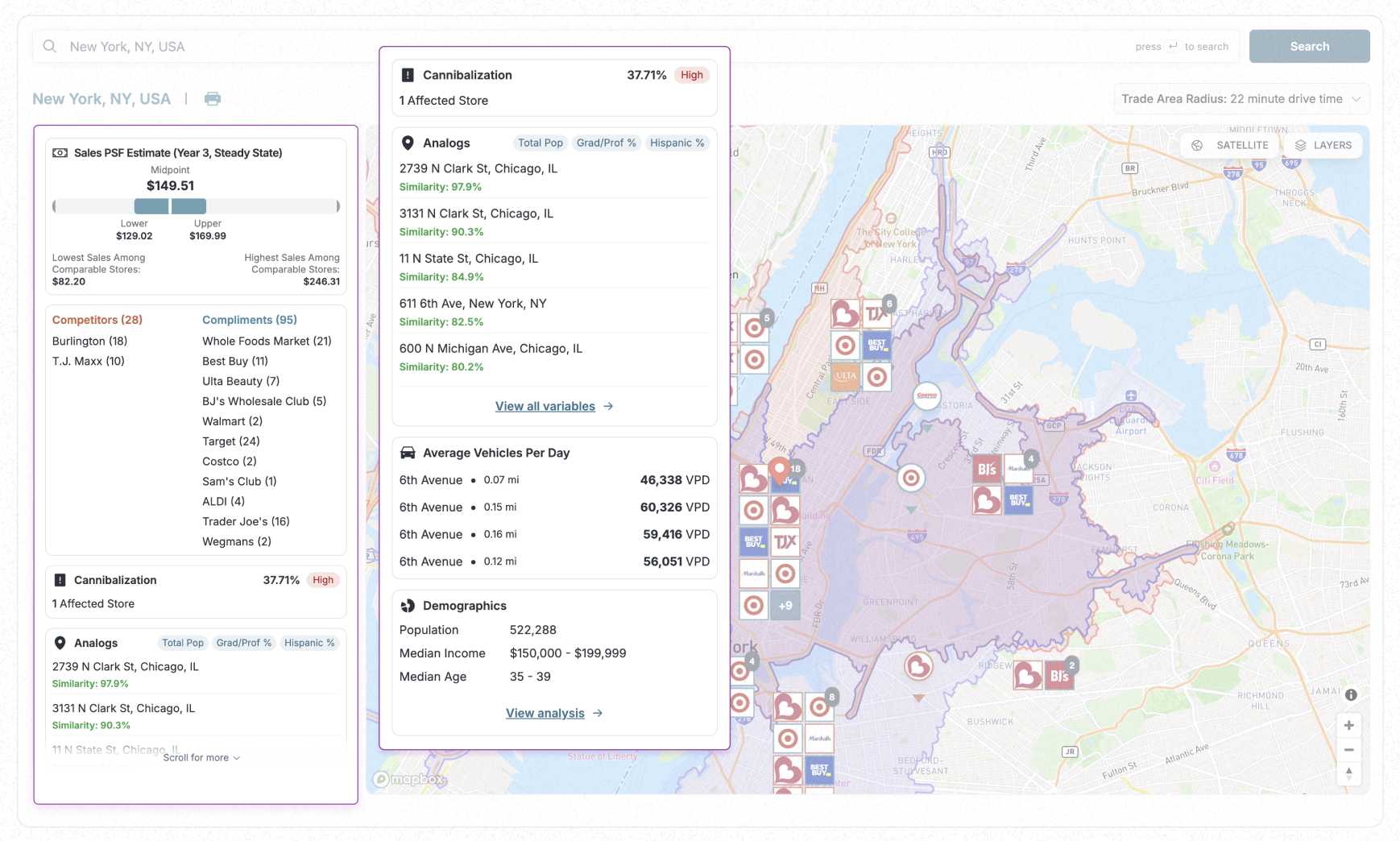1400x841 pixels.
Task: Click Burlington (18) in the competitors list
Action: pos(89,341)
